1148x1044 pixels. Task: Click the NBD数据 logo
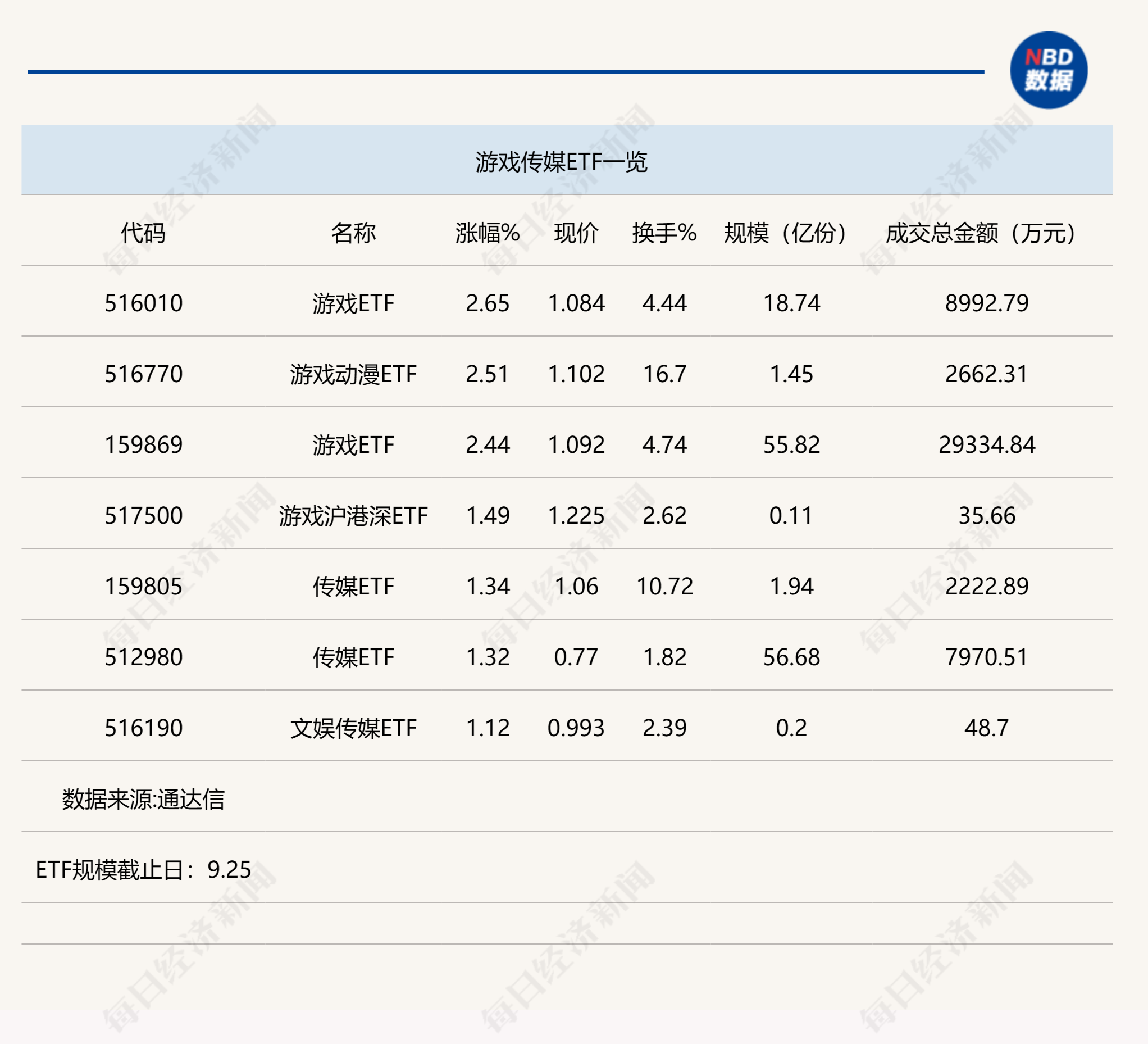point(1049,70)
